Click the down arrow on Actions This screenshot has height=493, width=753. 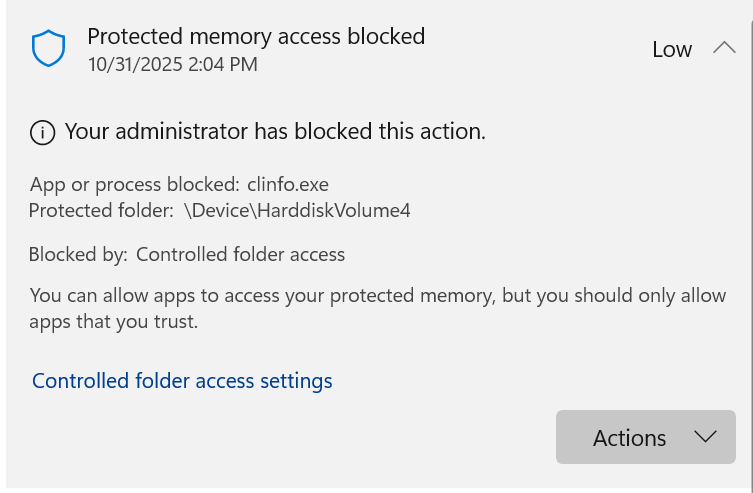coord(705,437)
